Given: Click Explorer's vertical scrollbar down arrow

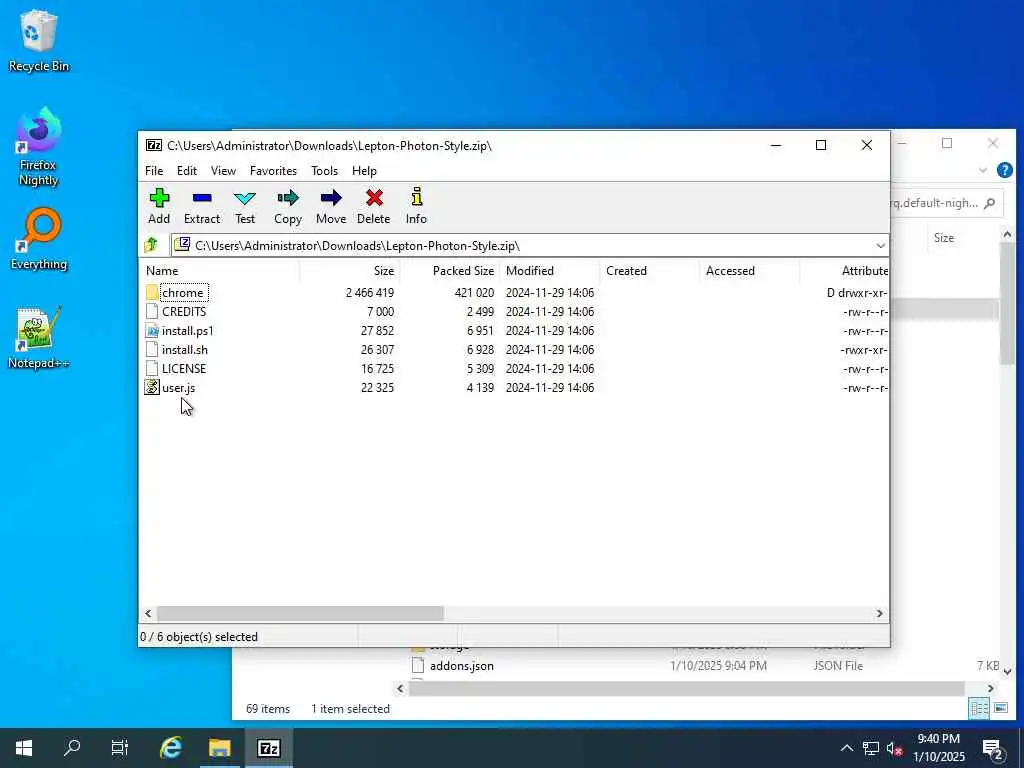Looking at the screenshot, I should pyautogui.click(x=1007, y=671).
